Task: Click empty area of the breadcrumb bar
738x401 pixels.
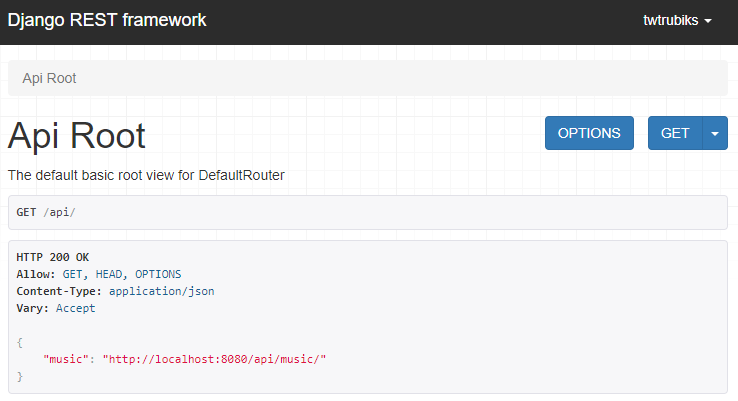Action: 400,78
